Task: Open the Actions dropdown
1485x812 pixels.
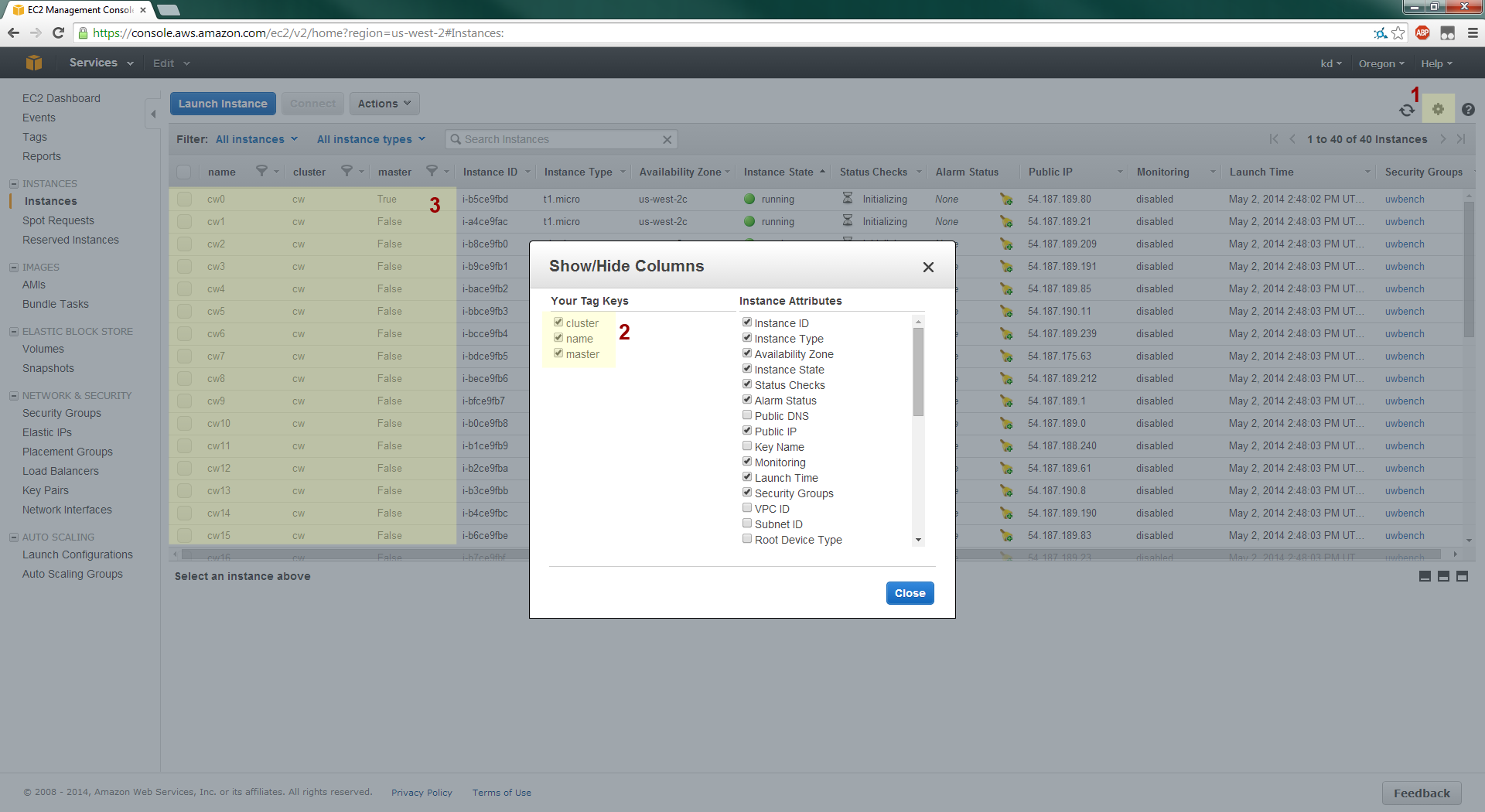Action: pyautogui.click(x=384, y=104)
